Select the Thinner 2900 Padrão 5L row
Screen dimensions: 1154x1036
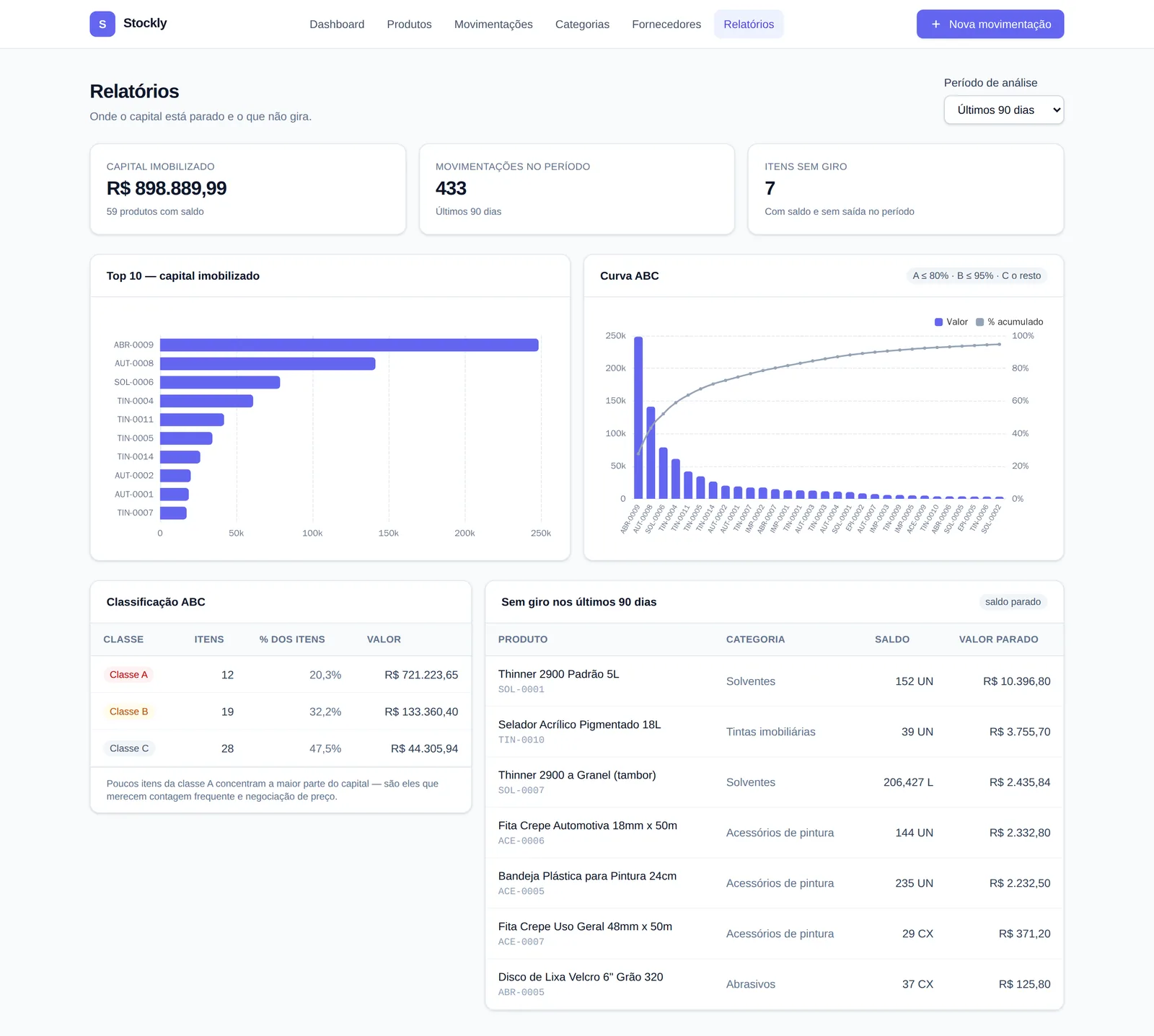(x=774, y=681)
